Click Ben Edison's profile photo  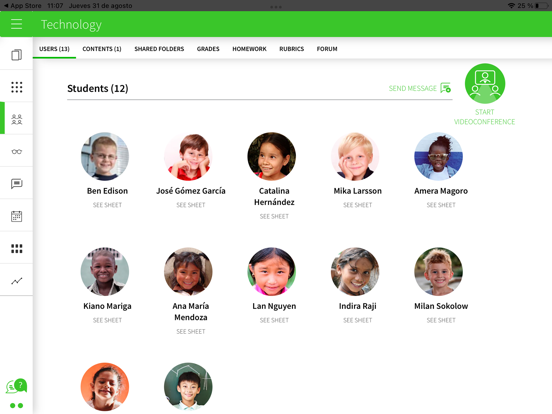pyautogui.click(x=105, y=156)
